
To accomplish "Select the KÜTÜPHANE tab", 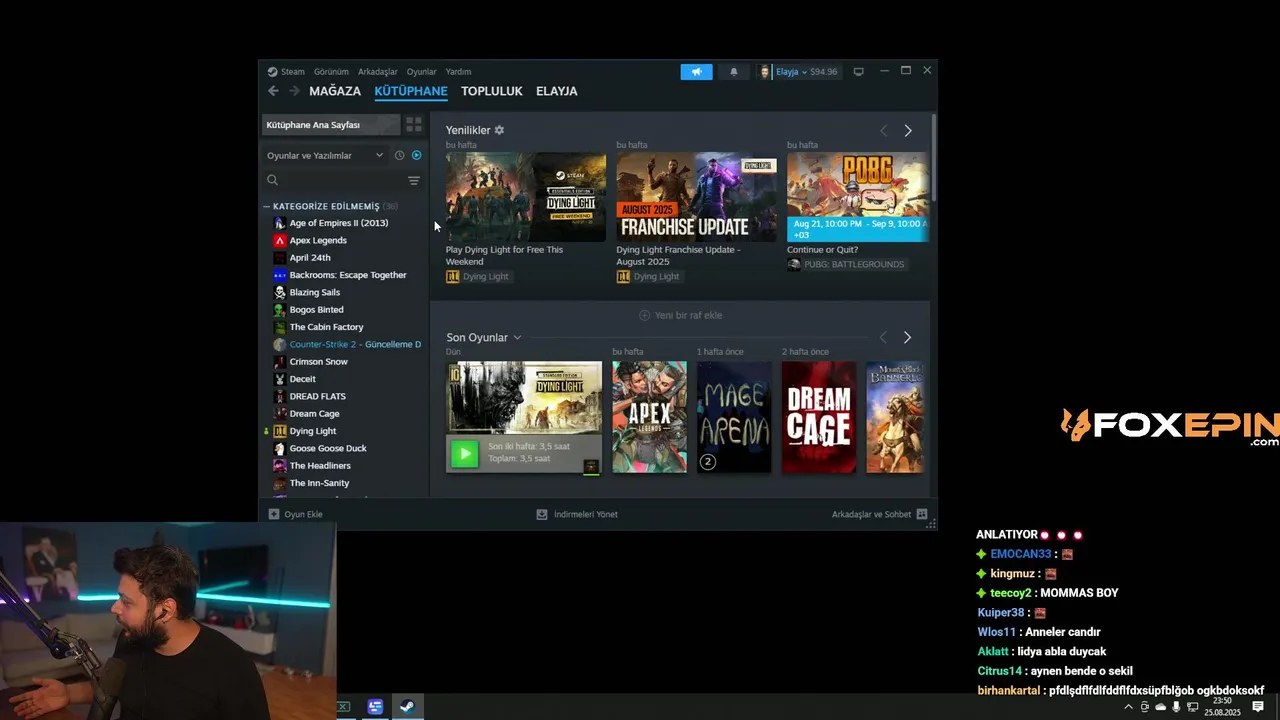I will coord(411,91).
